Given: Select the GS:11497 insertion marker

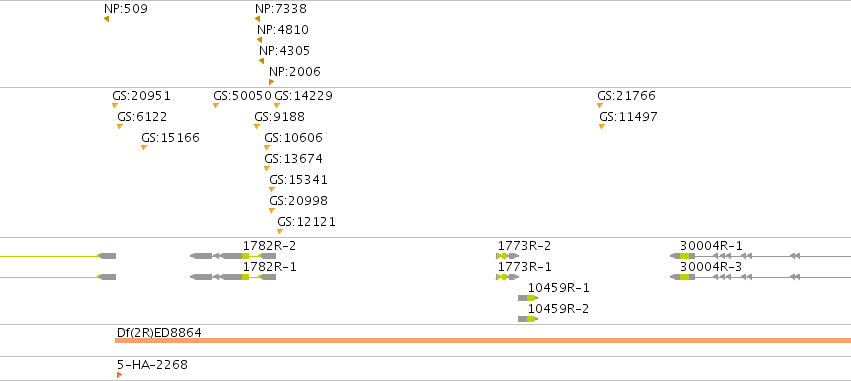Looking at the screenshot, I should (x=602, y=126).
